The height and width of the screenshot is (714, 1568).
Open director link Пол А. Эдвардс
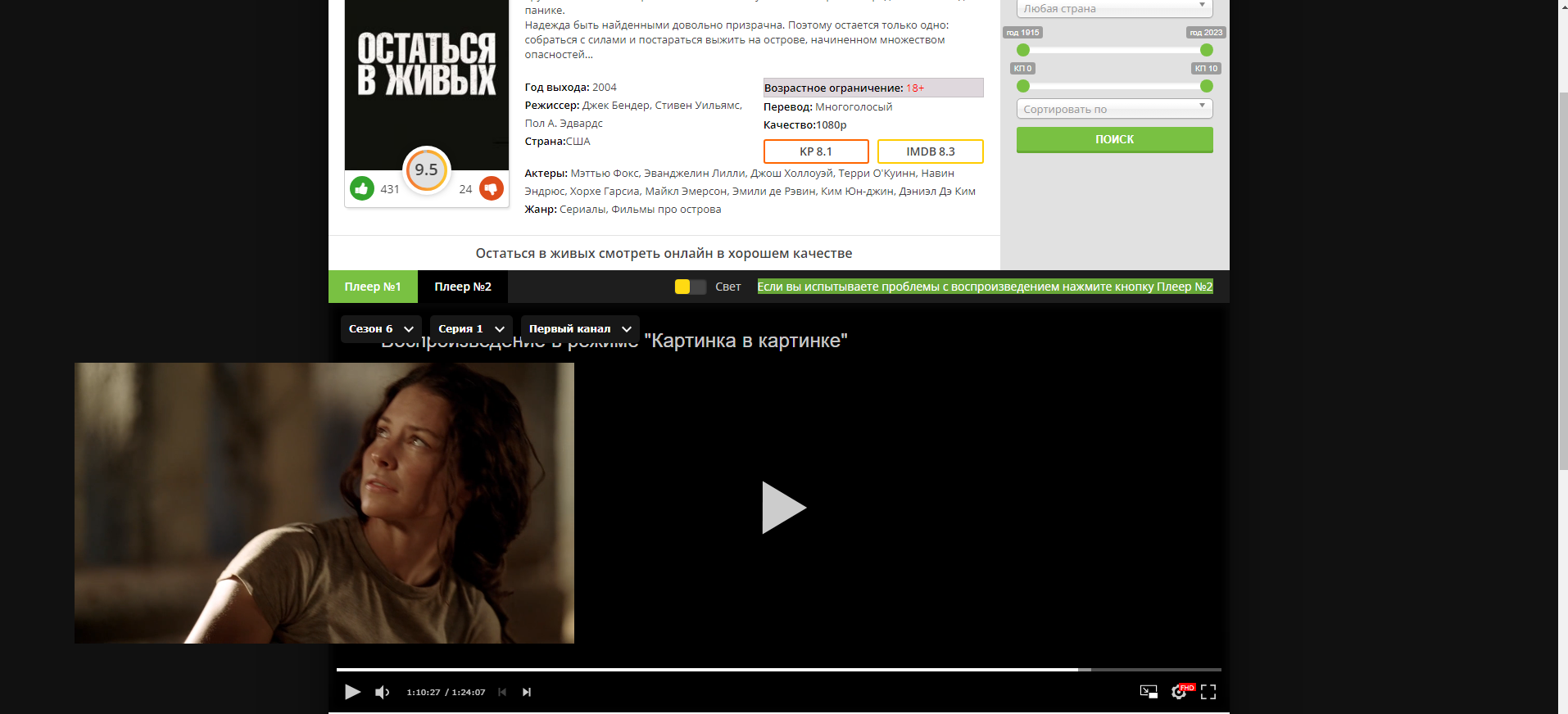[564, 124]
